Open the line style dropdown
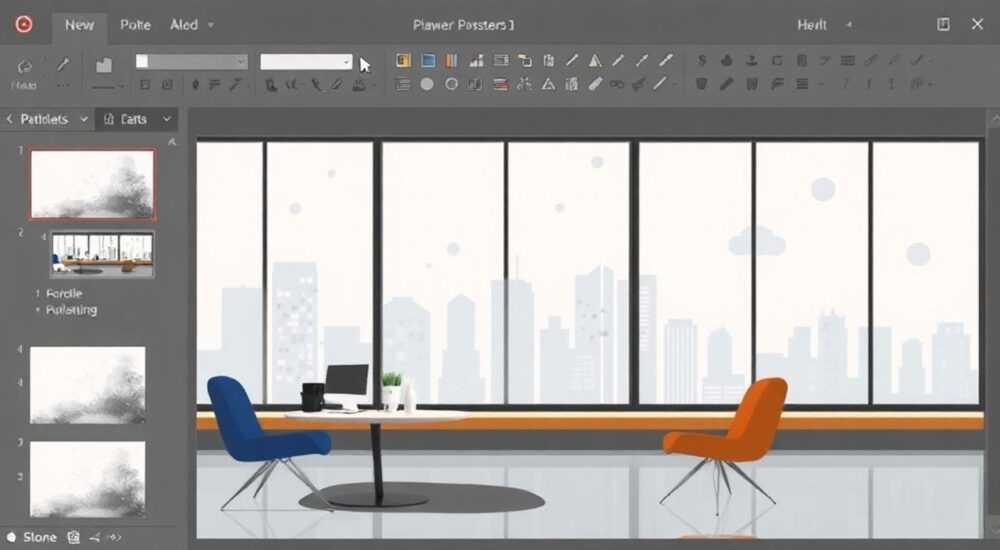This screenshot has width=1000, height=550. pyautogui.click(x=121, y=86)
